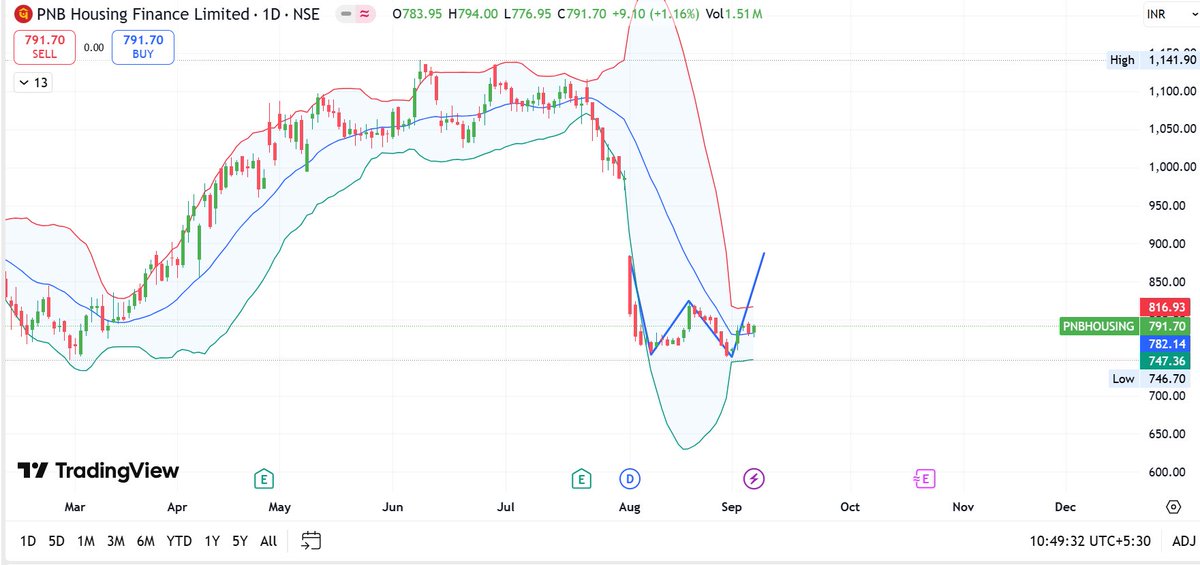This screenshot has width=1200, height=565.
Task: Click the green earnings E marker near May
Action: (x=263, y=479)
